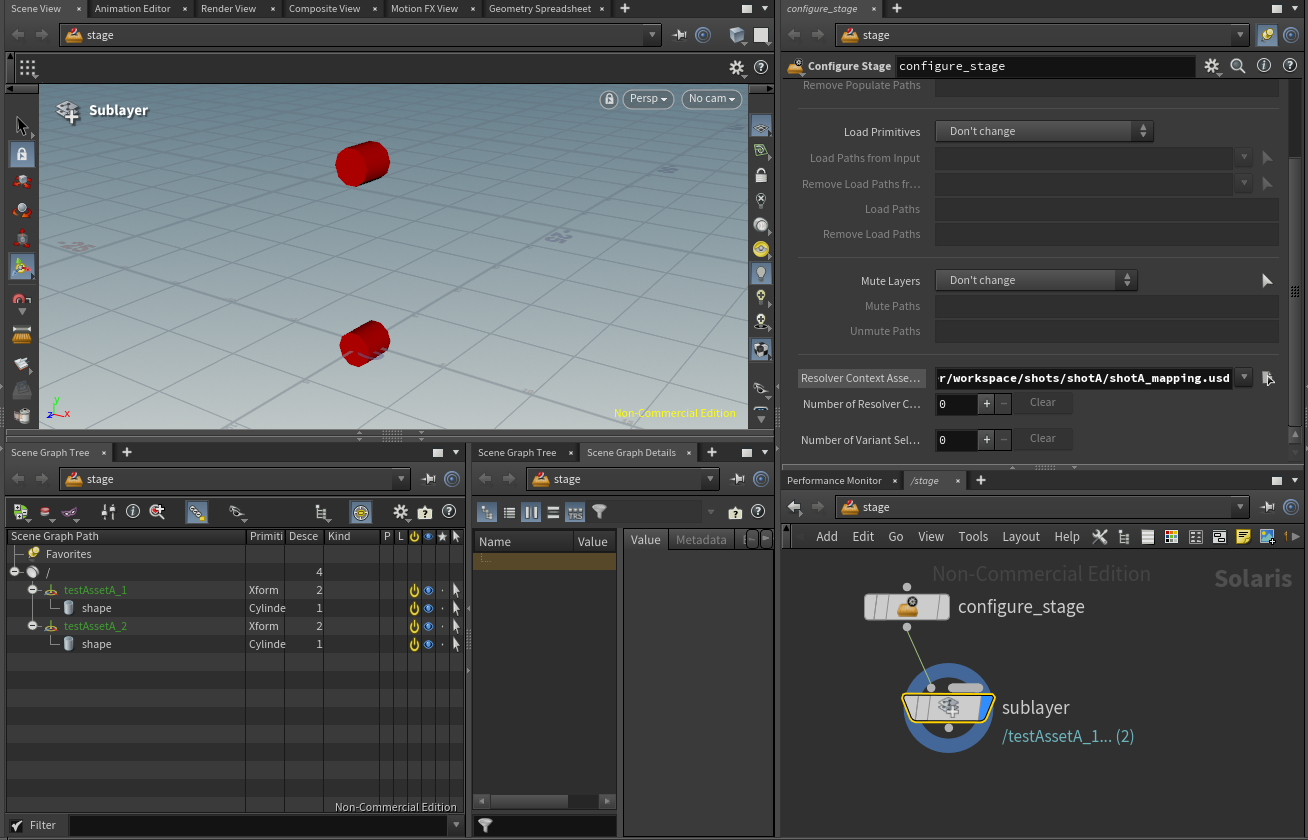
Task: Click the info icon in the Scene Graph Tree toolbar
Action: (x=133, y=512)
